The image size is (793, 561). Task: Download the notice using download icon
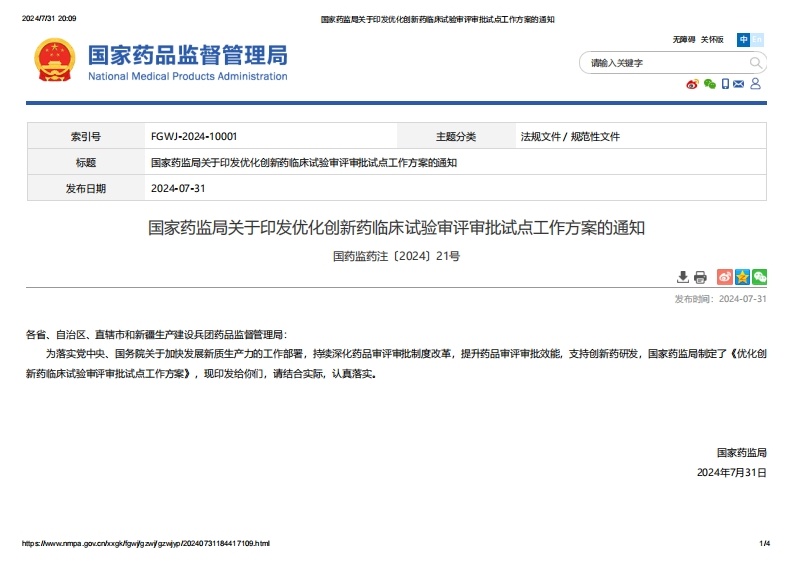[x=683, y=277]
